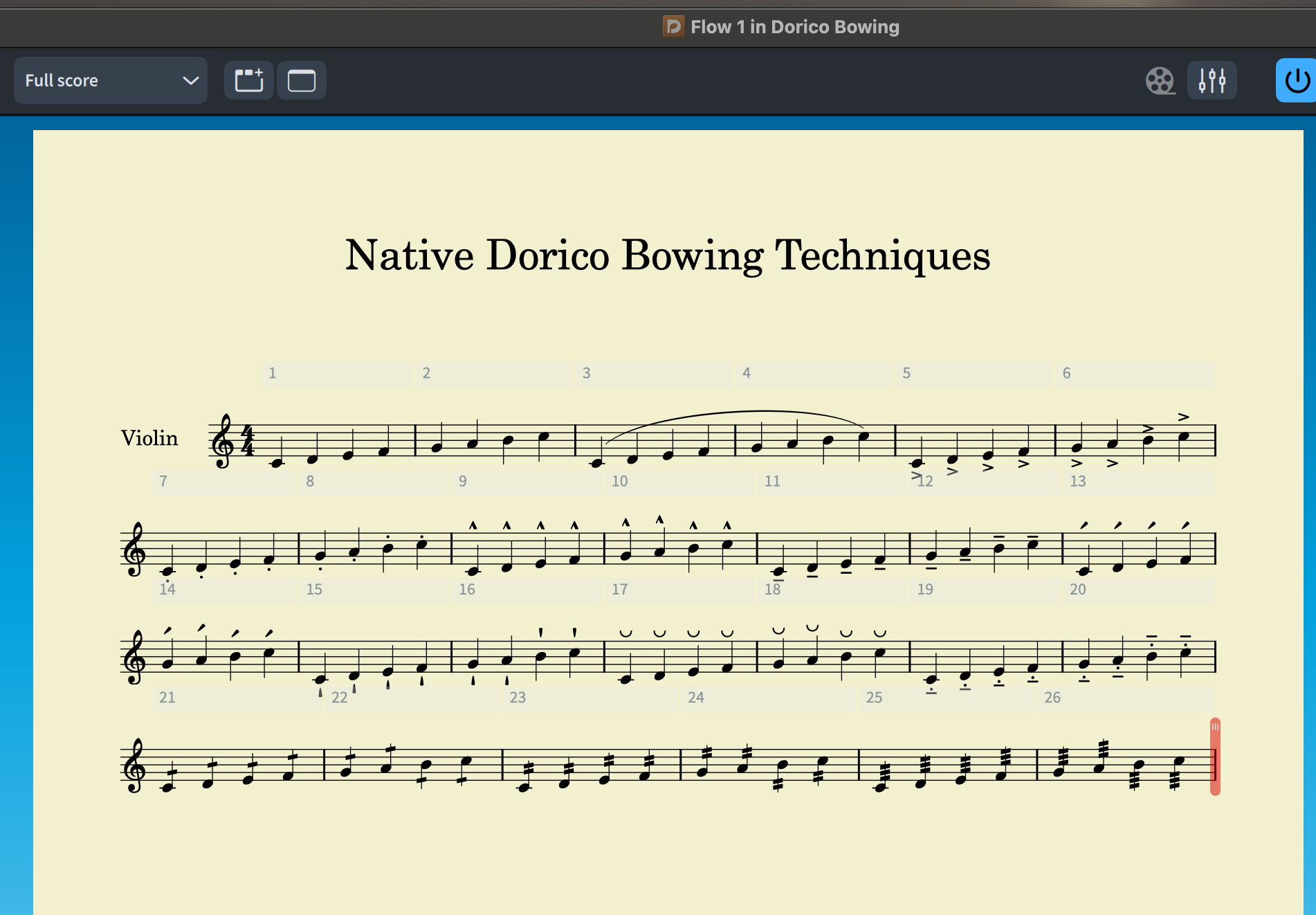Select the Violin staff label
Screen dimensions: 1316x915
[x=149, y=438]
